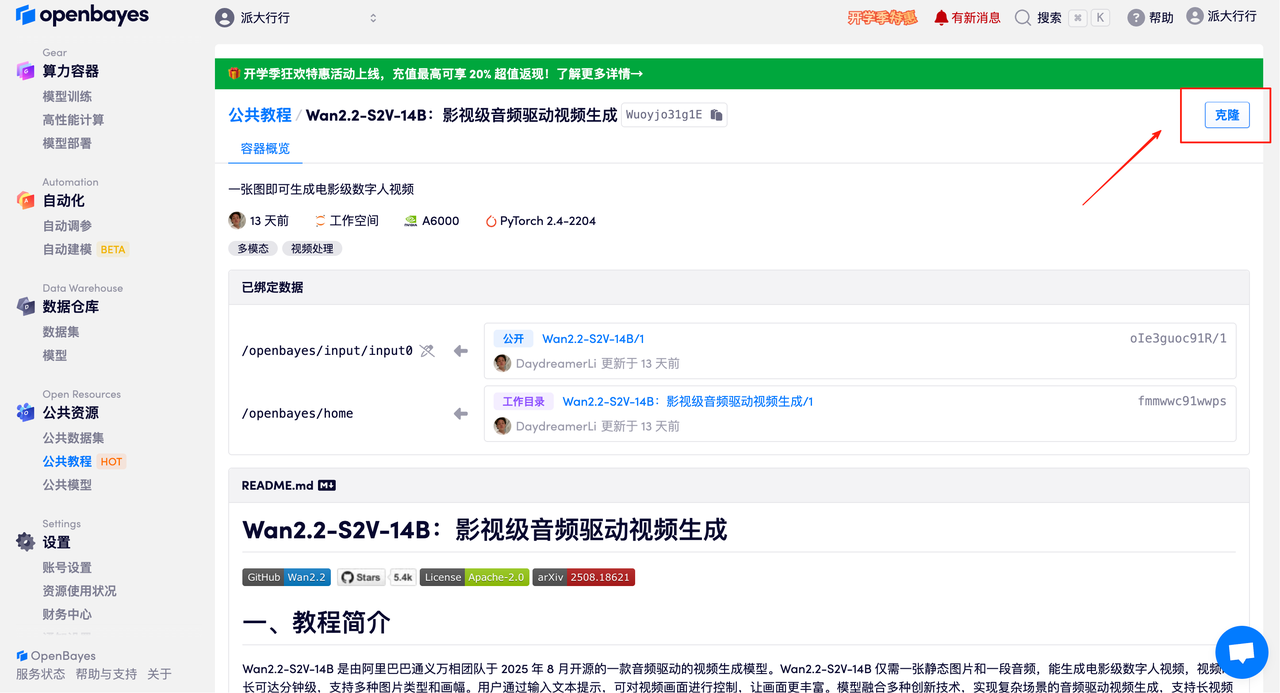The width and height of the screenshot is (1280, 693).
Task: Switch to the 容器概览 tab
Action: (265, 149)
